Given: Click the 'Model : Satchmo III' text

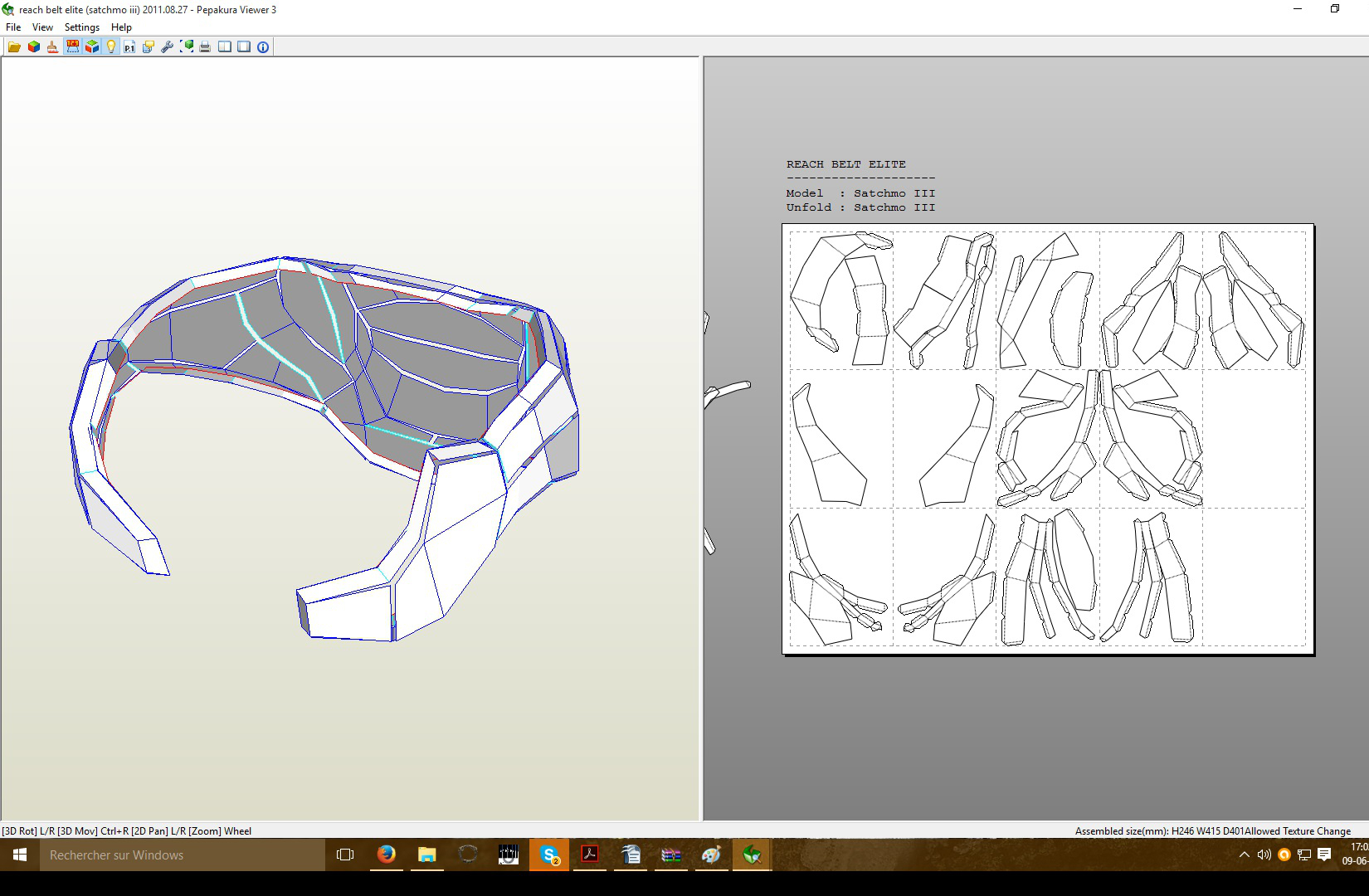Looking at the screenshot, I should click(860, 193).
